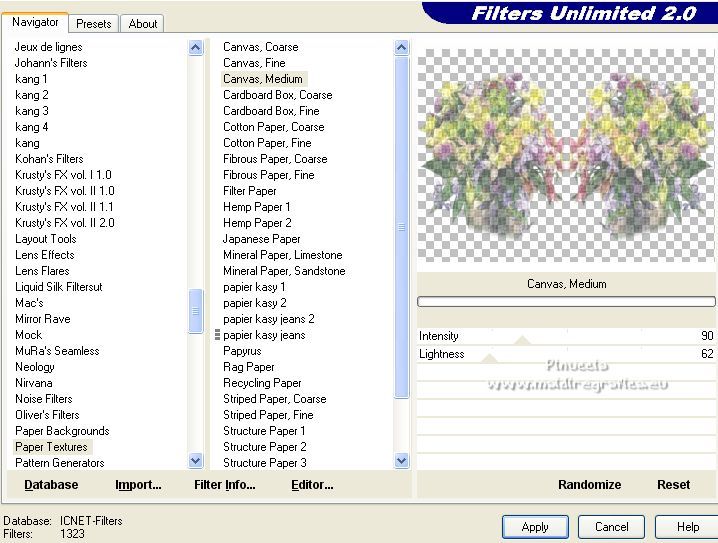The image size is (718, 543).
Task: Choose Cardboard Box, Coarse filter
Action: click(x=277, y=95)
